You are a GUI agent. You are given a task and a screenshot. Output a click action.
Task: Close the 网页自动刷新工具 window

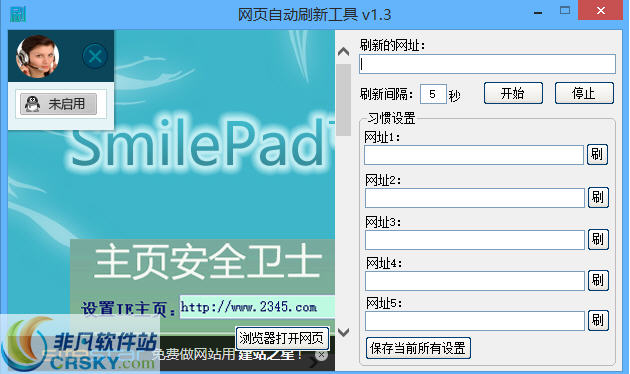pos(601,10)
